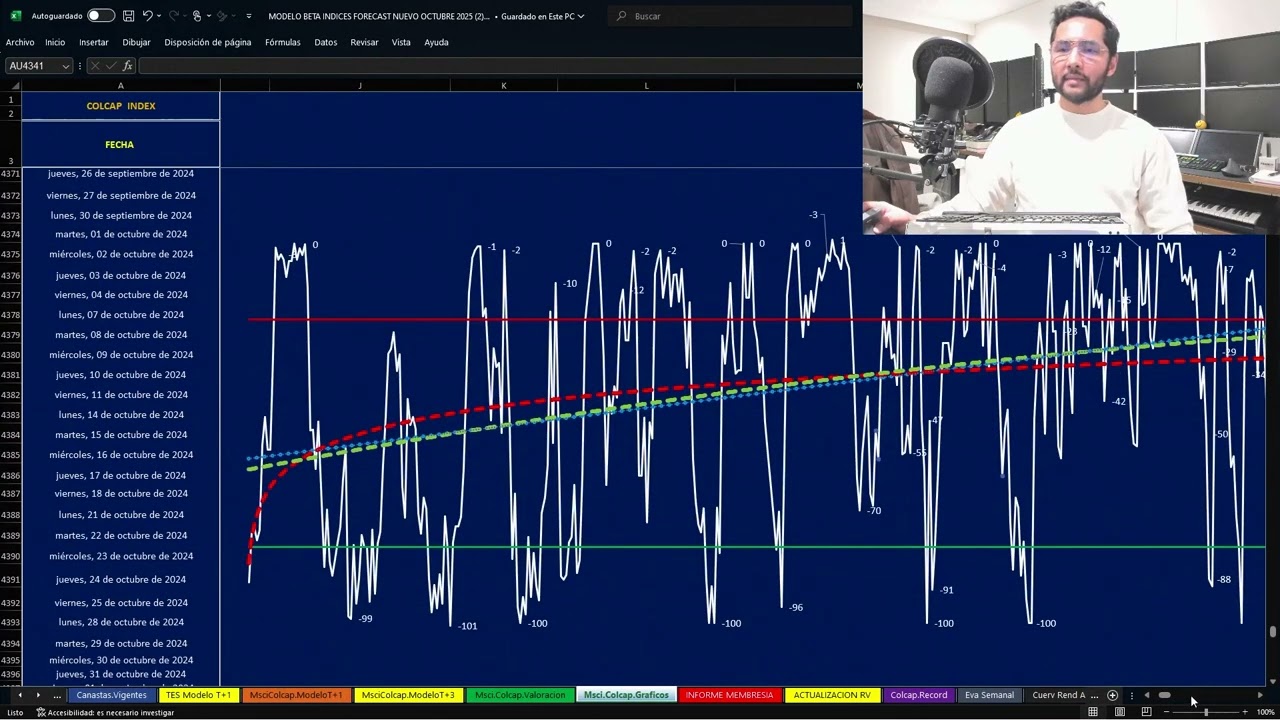Image resolution: width=1280 pixels, height=720 pixels.
Task: Click the formula bar enter checkmark icon
Action: 111,66
